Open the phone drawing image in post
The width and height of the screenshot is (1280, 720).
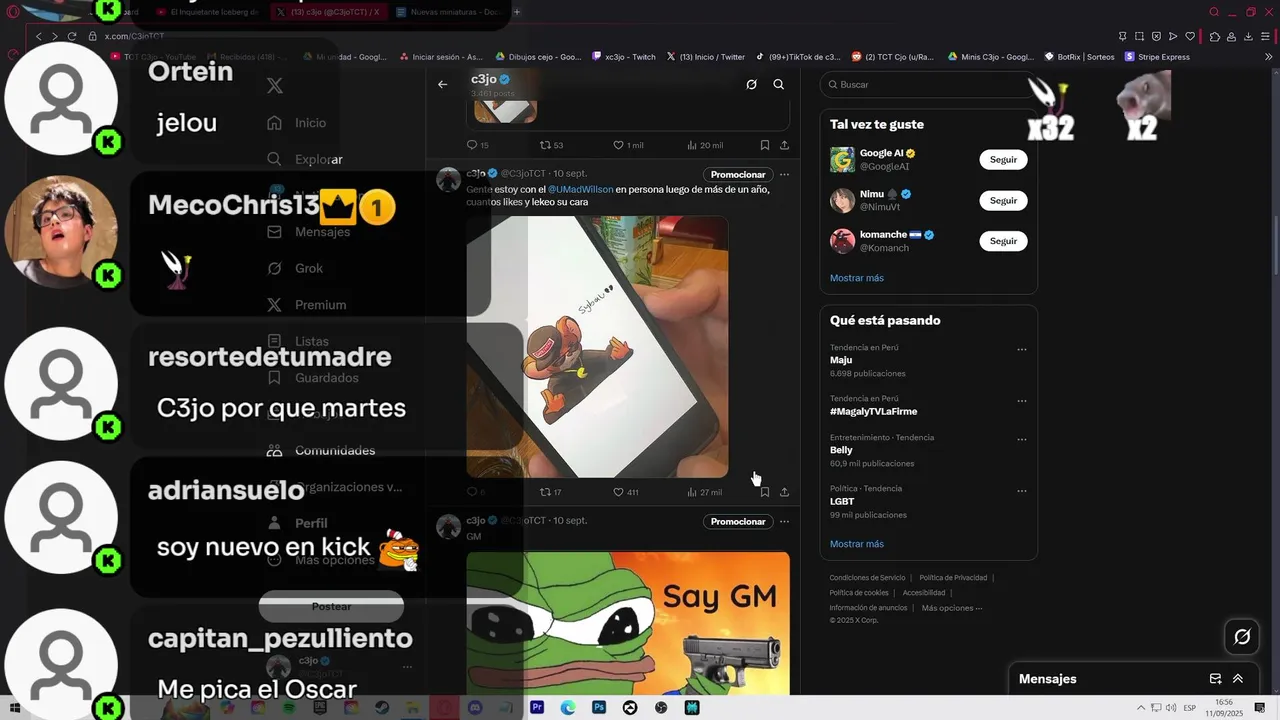(x=597, y=346)
